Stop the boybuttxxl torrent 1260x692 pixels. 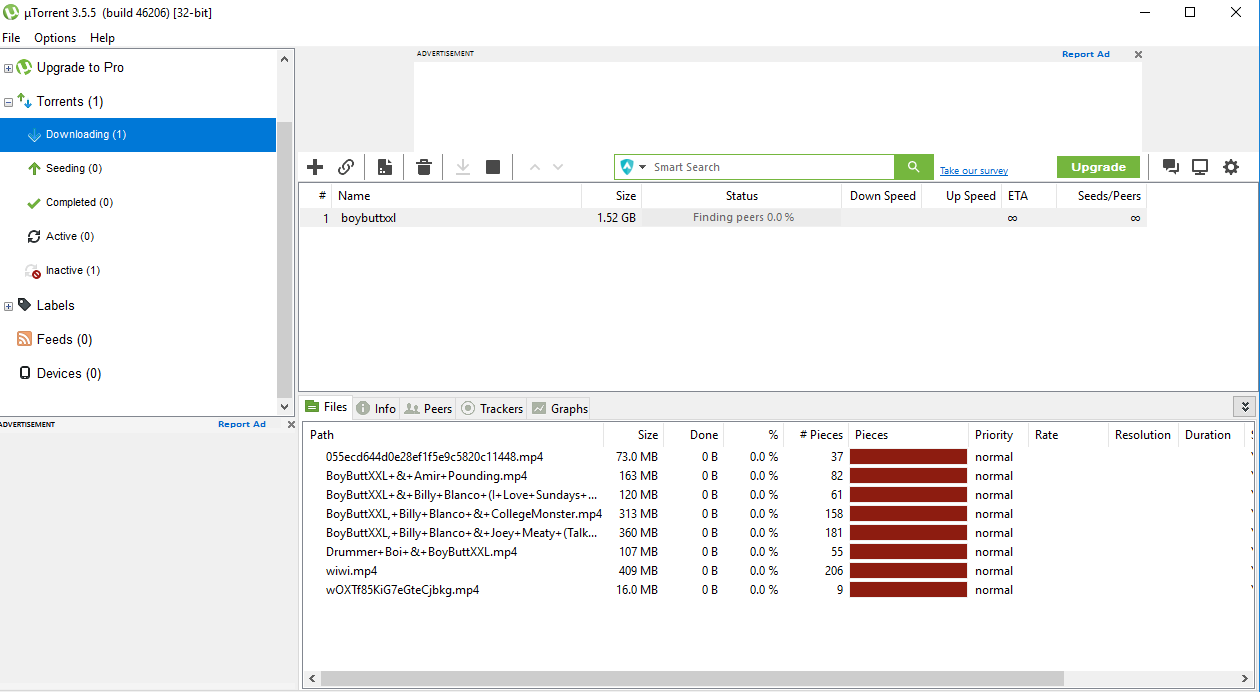(493, 167)
